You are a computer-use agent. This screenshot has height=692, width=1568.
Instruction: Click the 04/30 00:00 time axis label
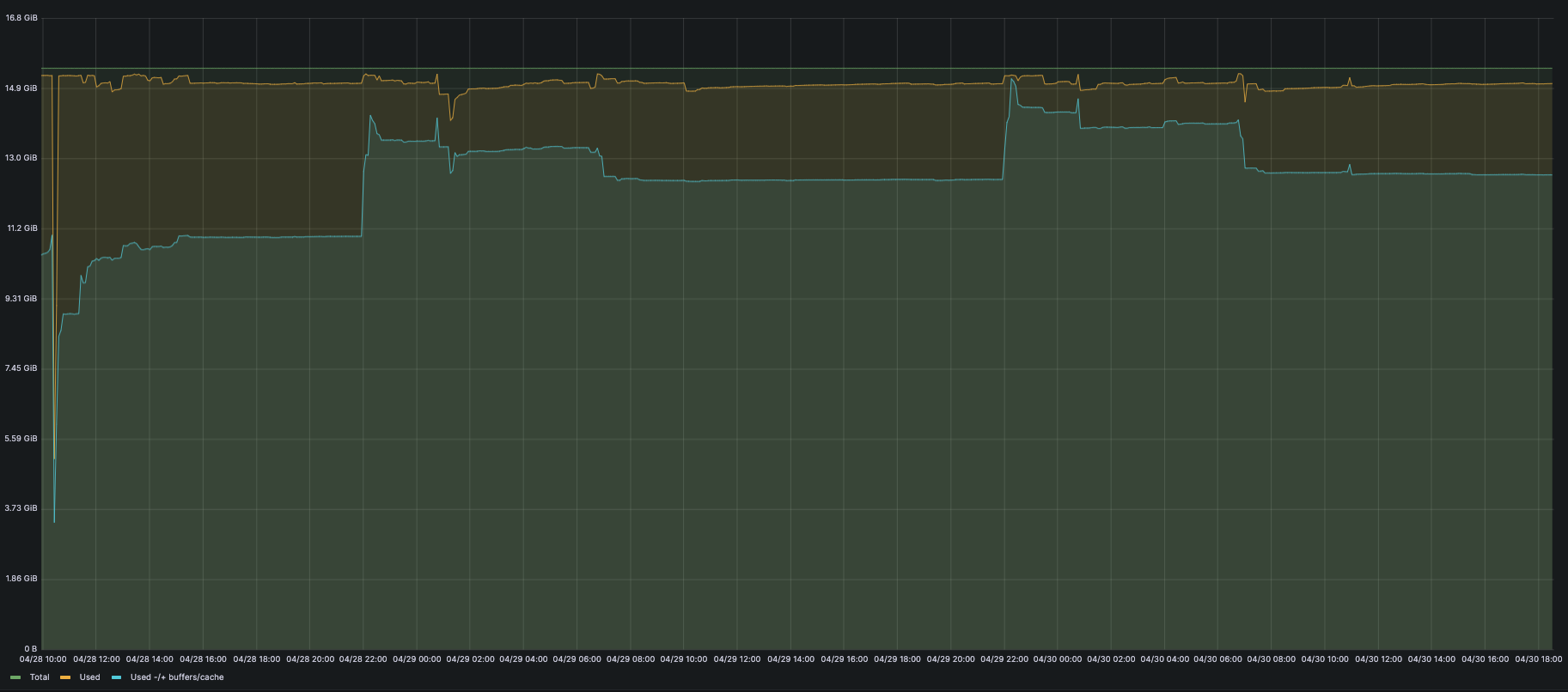[x=1058, y=659]
